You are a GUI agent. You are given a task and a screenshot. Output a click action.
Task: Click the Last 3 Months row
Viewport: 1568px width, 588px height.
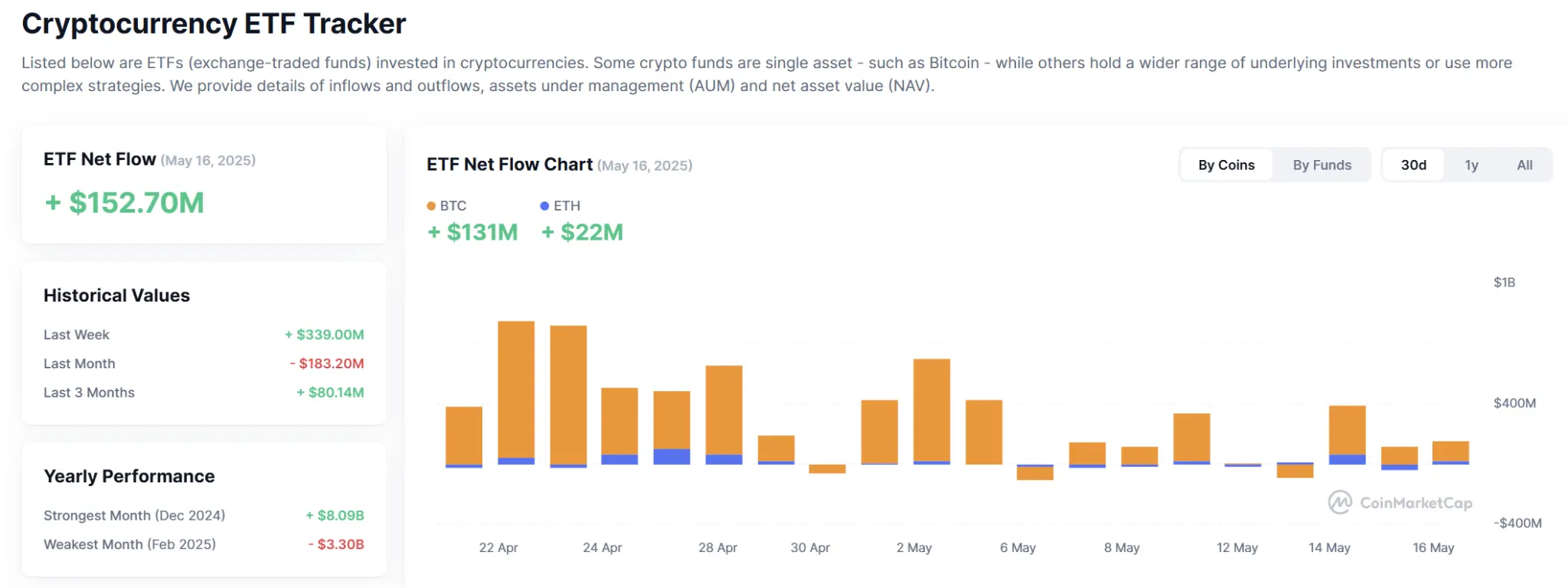point(204,393)
